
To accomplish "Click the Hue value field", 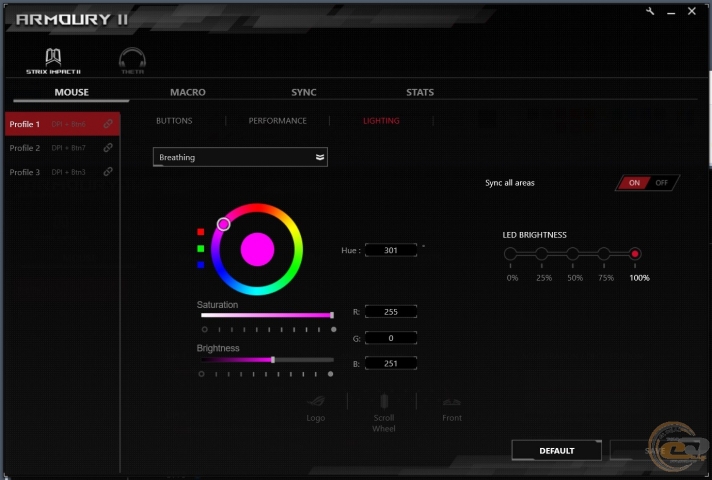I will click(x=391, y=250).
